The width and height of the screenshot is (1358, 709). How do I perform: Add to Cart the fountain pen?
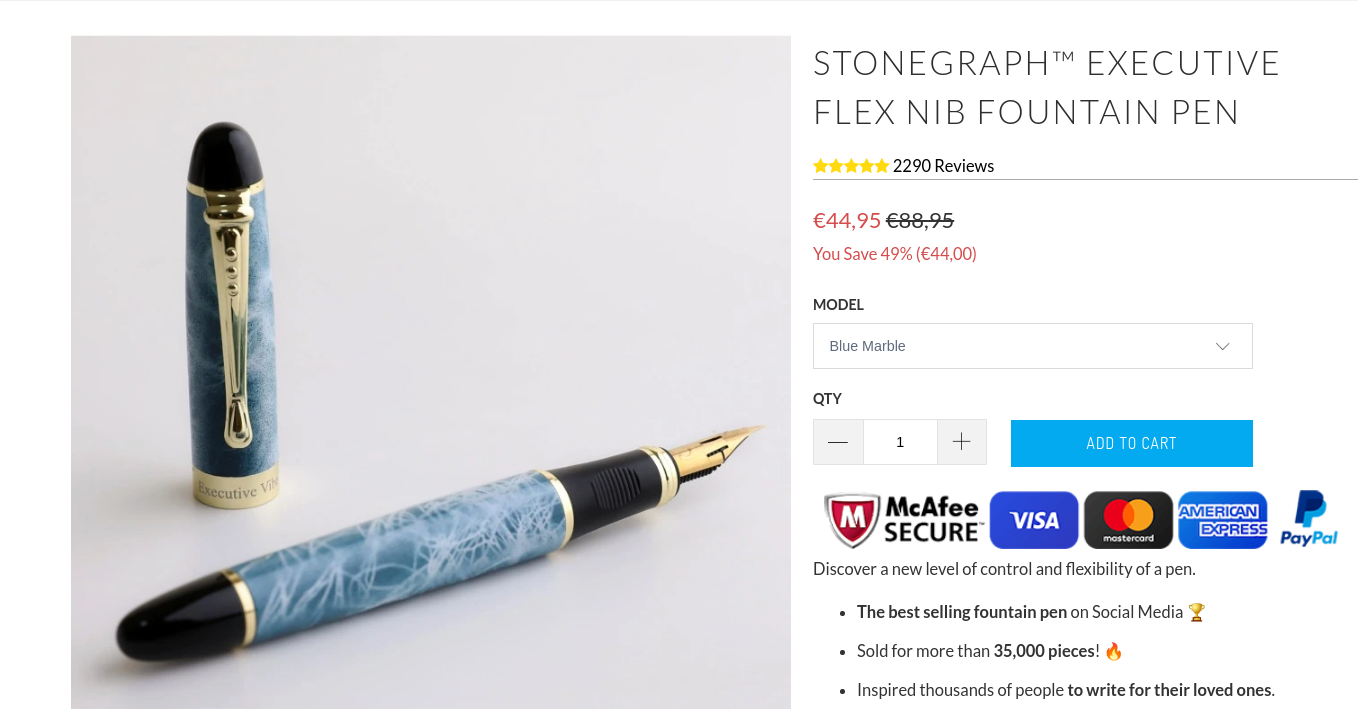click(x=1131, y=443)
